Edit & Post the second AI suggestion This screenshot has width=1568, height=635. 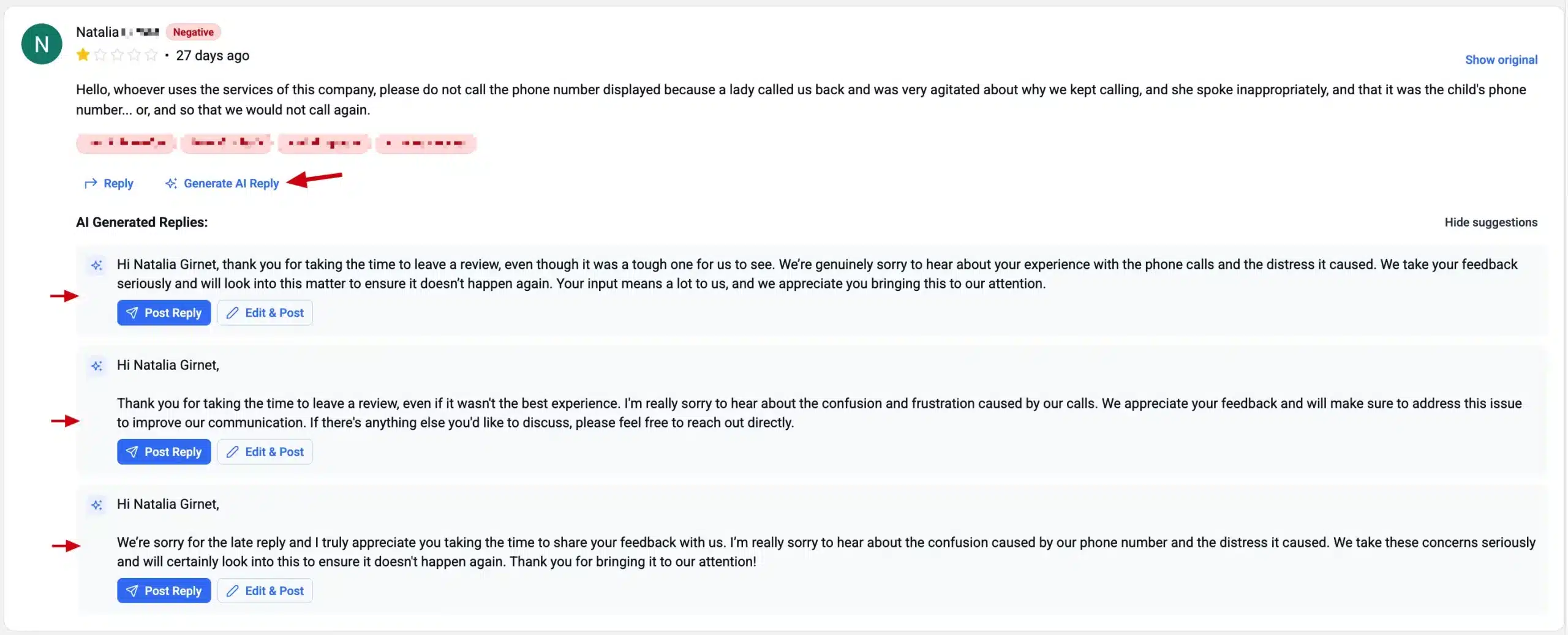point(265,452)
